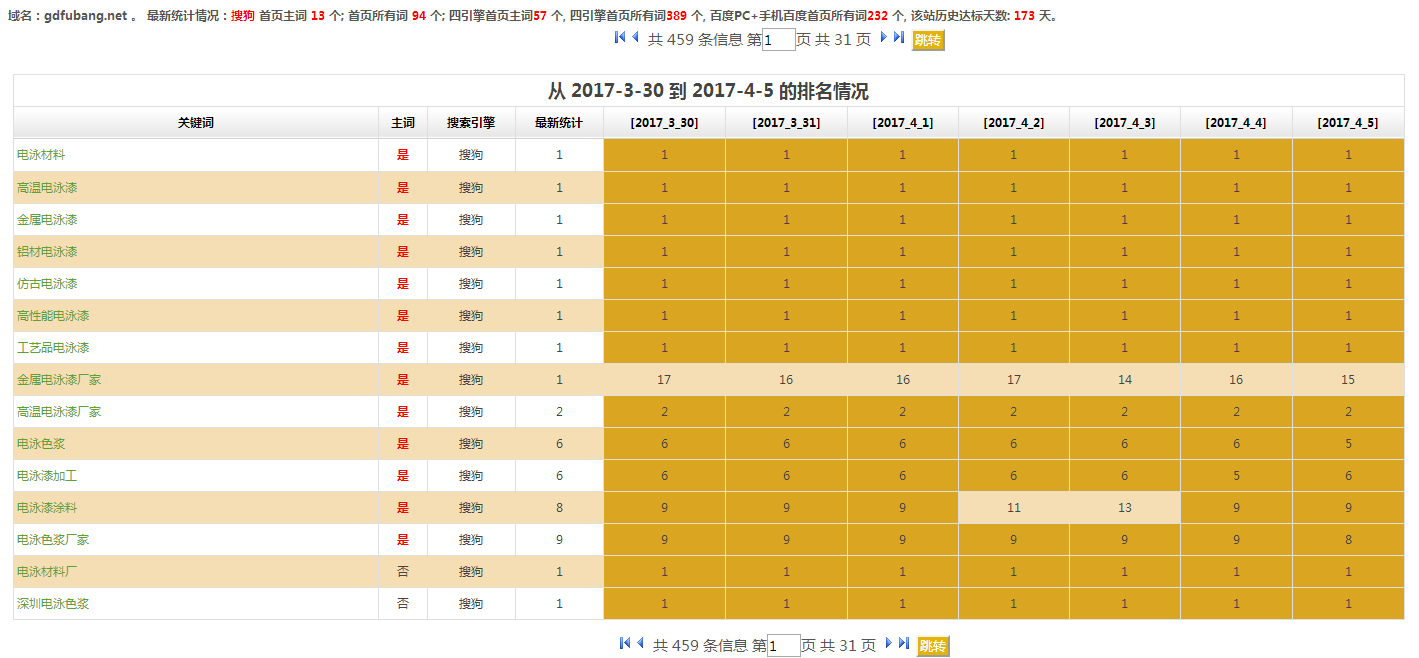The height and width of the screenshot is (658, 1419).
Task: Click the top previous-page arrow icon
Action: click(x=635, y=38)
